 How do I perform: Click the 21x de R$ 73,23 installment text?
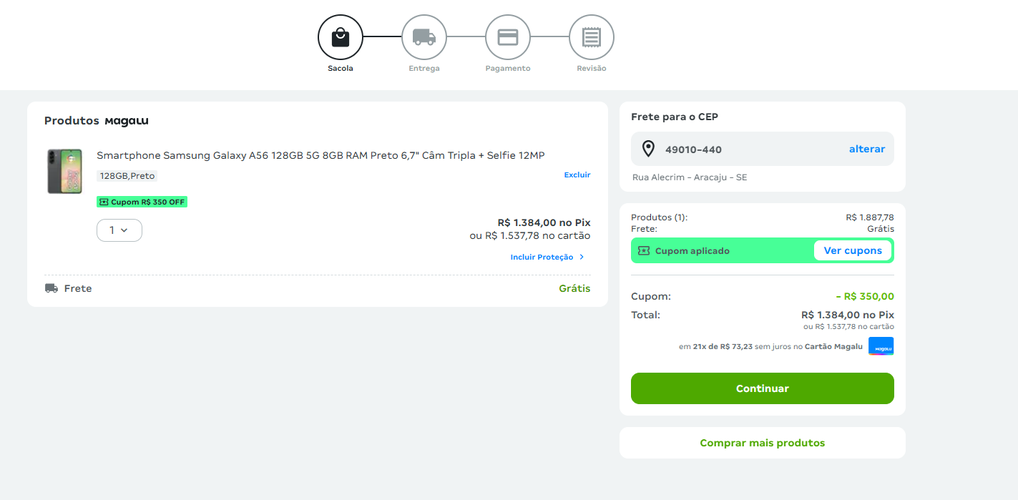723,347
